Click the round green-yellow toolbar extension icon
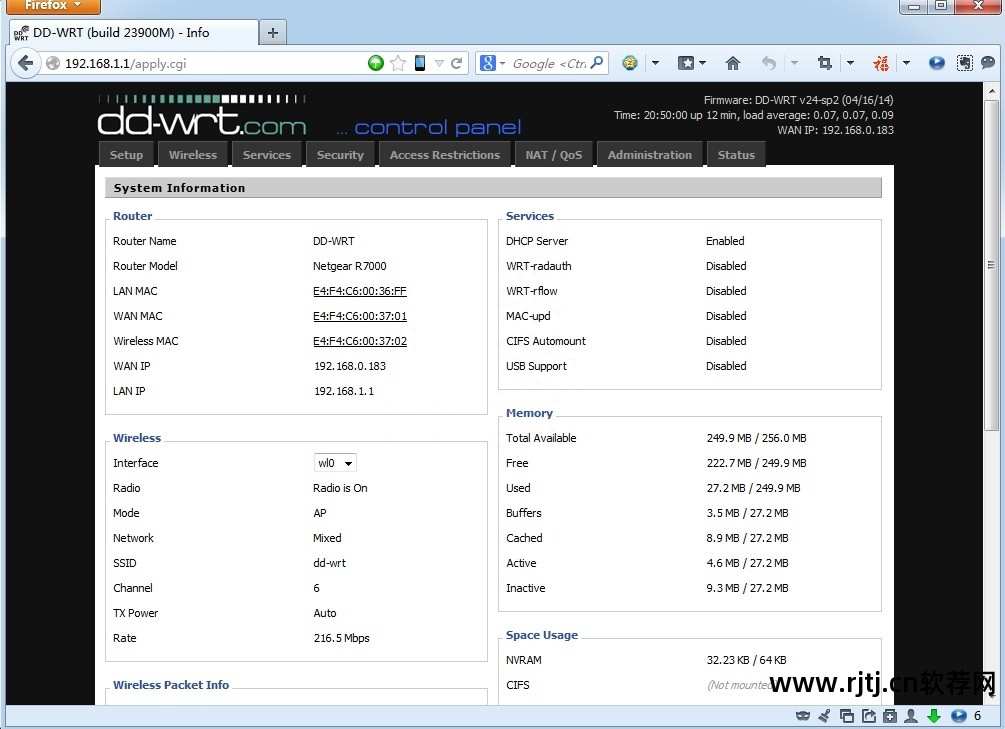 [x=630, y=63]
